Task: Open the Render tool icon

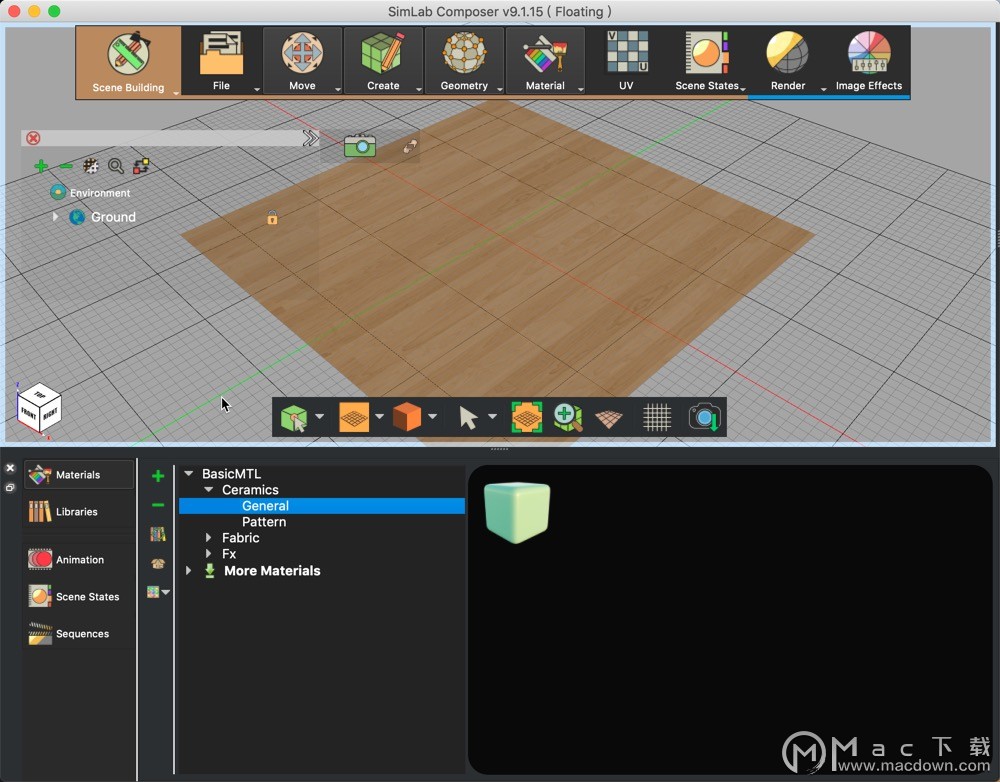Action: 788,54
